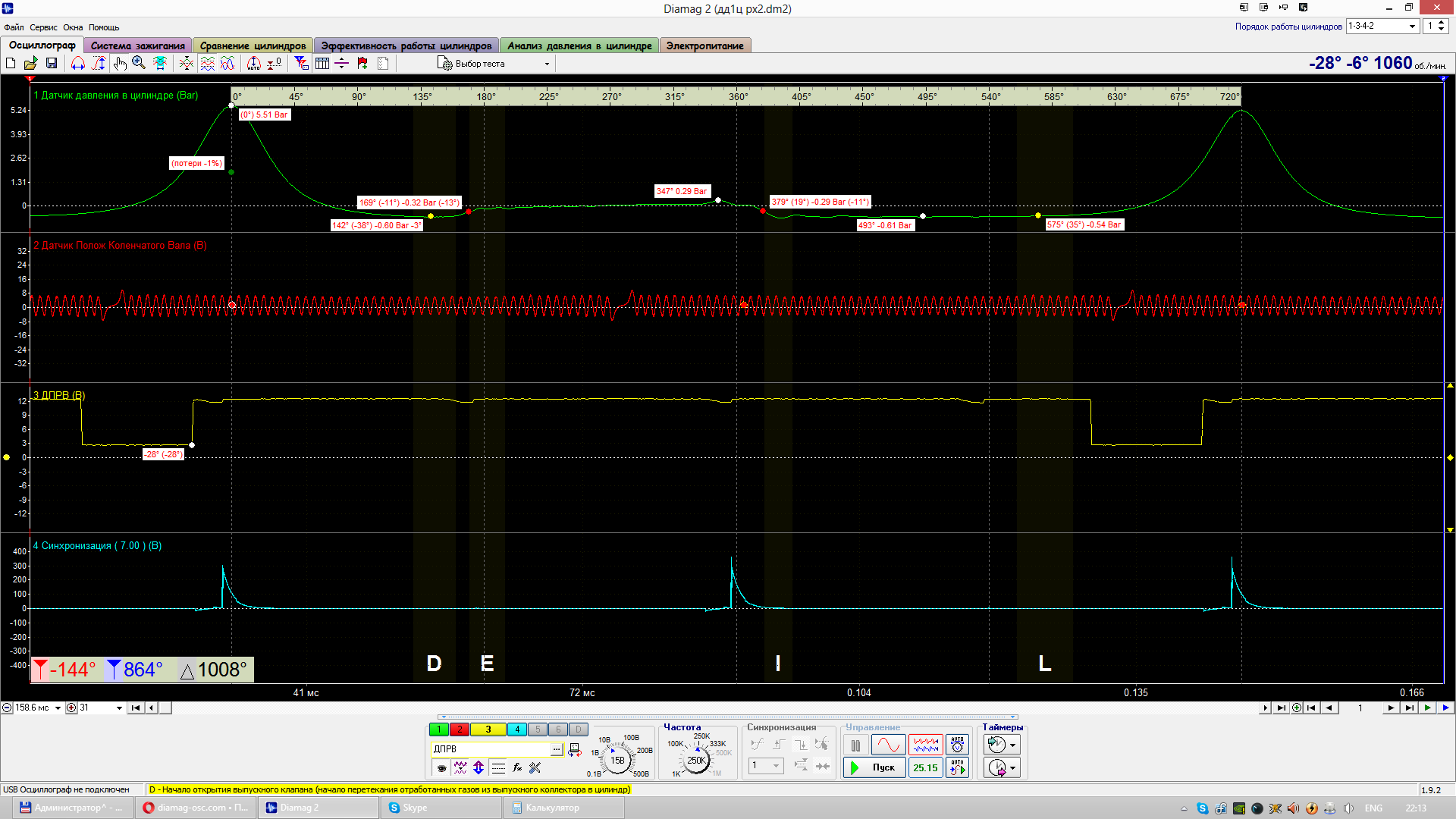Viewport: 1456px width, 819px height.
Task: Click the vertical position blue arrows icon
Action: tap(479, 767)
